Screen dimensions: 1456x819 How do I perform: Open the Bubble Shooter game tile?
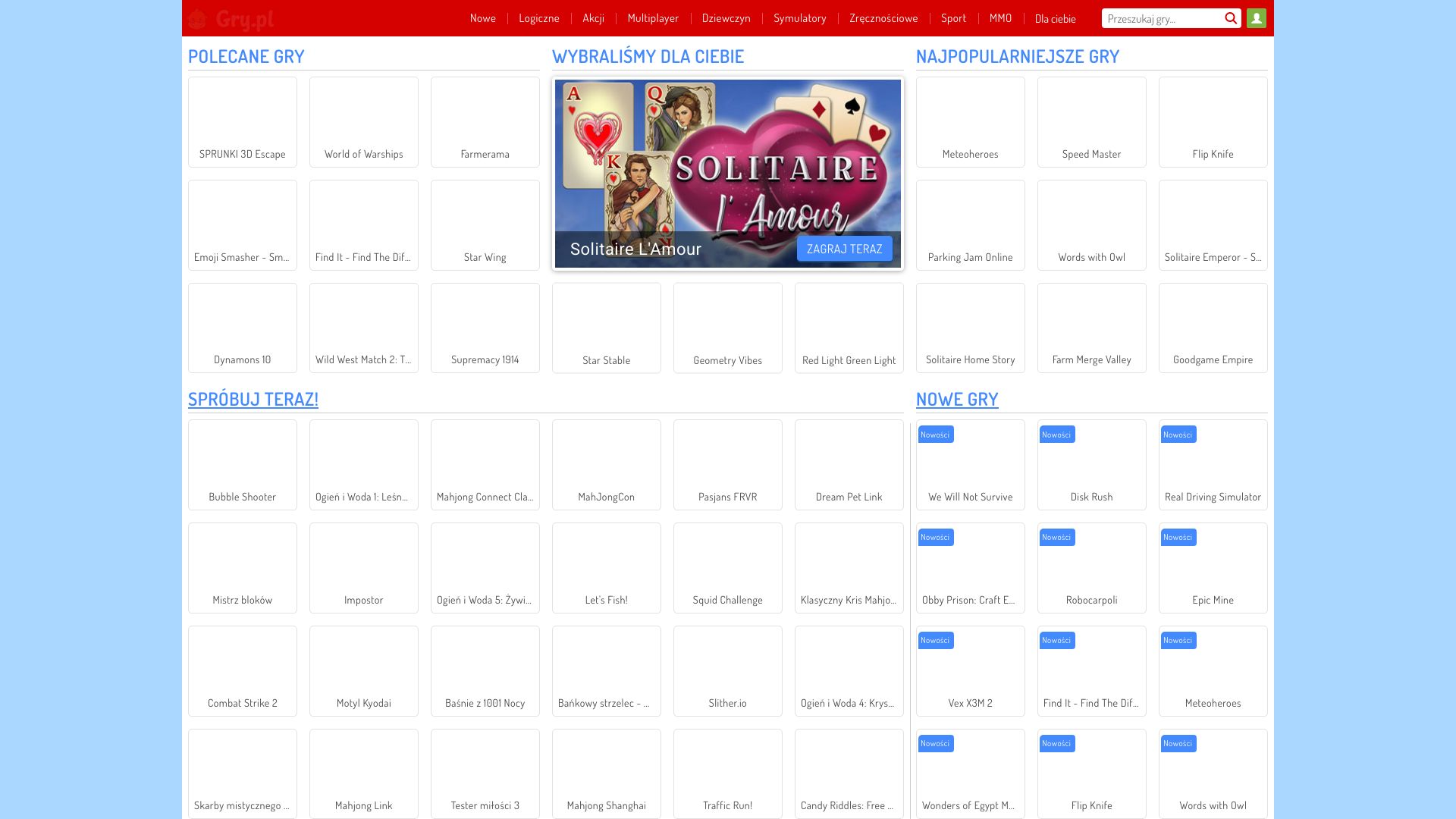(x=243, y=465)
